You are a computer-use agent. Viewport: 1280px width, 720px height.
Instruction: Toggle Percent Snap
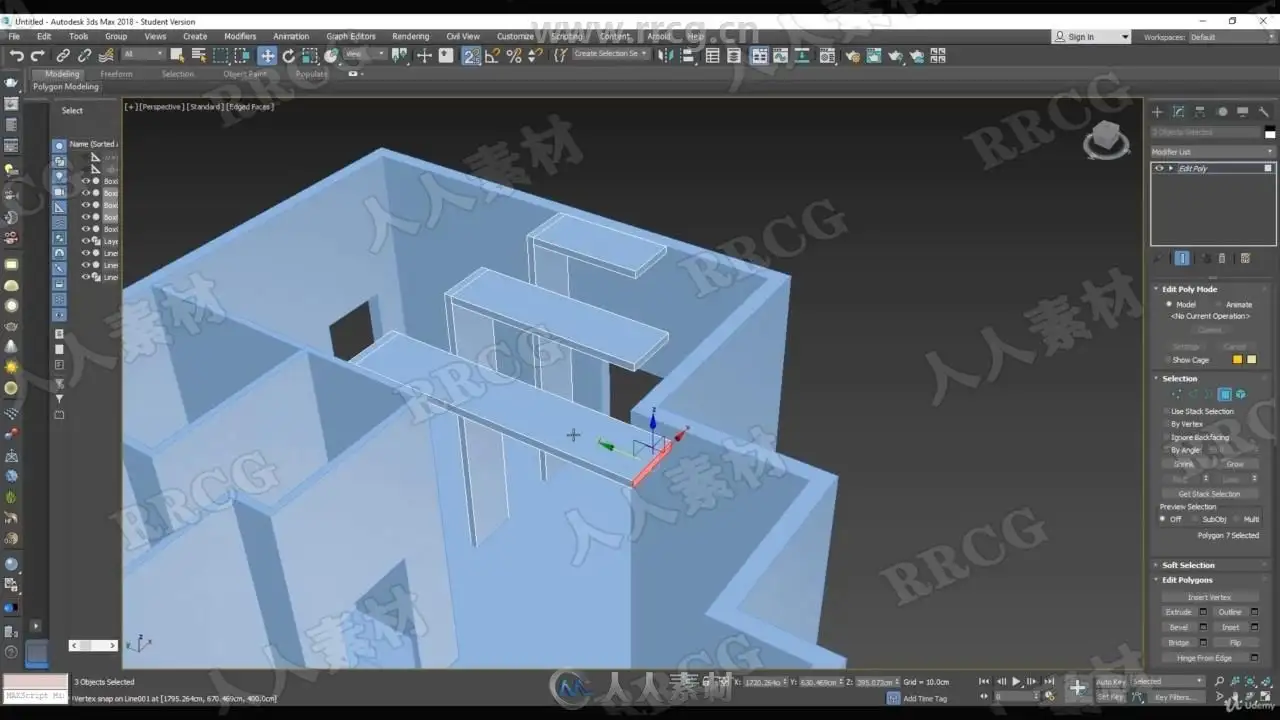514,56
